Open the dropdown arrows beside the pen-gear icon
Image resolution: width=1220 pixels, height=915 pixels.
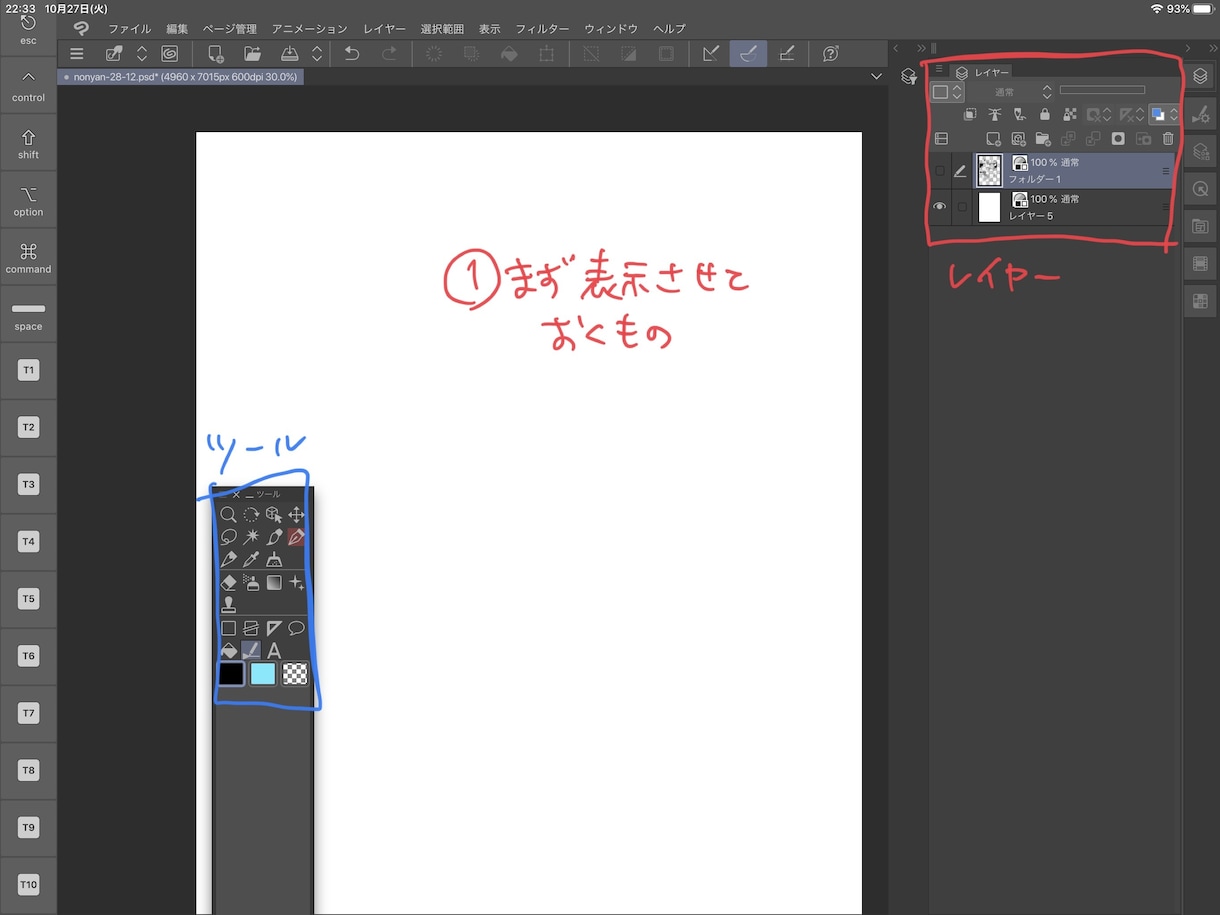pyautogui.click(x=142, y=54)
